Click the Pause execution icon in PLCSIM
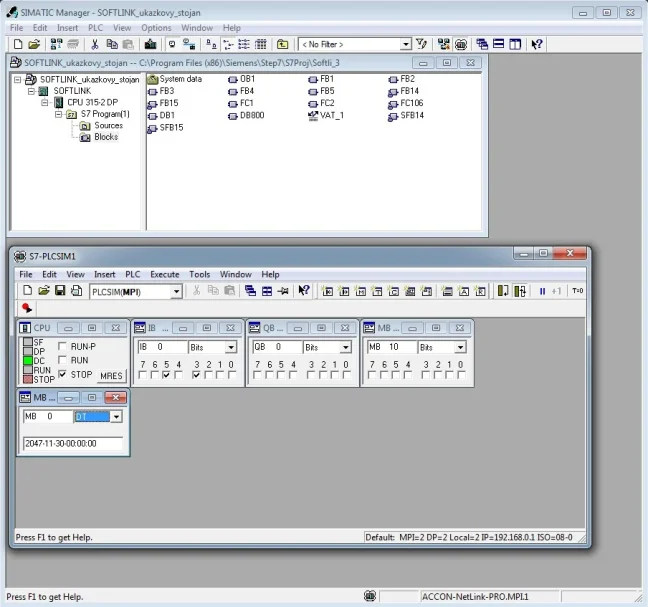Screen dimensions: 648x607 click(x=542, y=291)
